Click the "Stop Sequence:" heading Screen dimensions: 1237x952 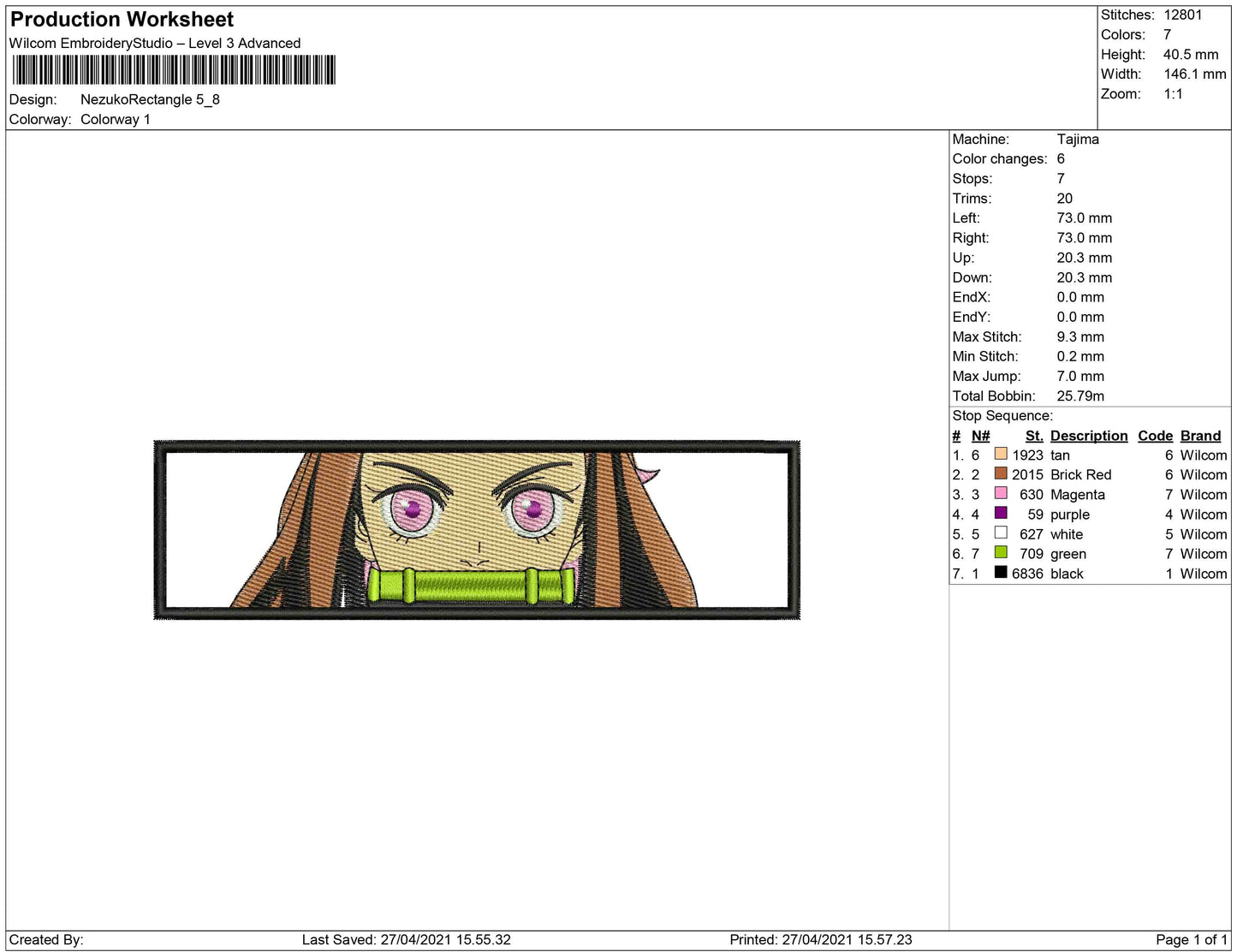click(1002, 415)
